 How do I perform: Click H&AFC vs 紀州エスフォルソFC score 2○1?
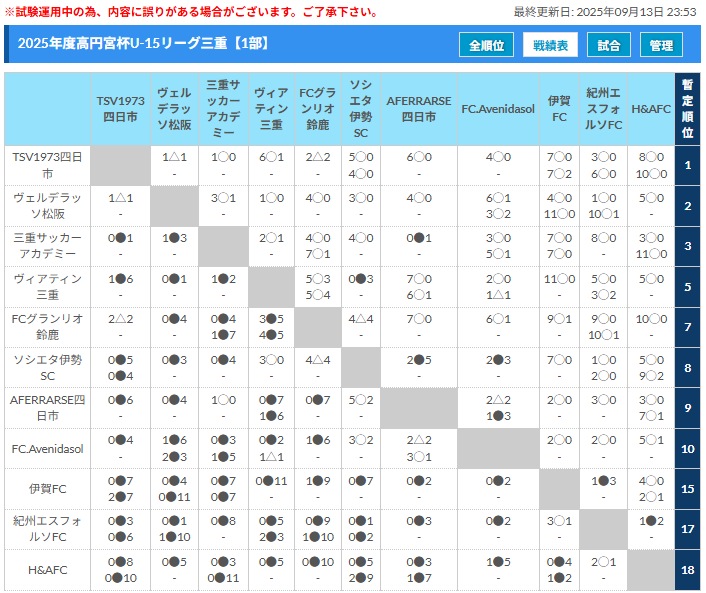click(603, 562)
